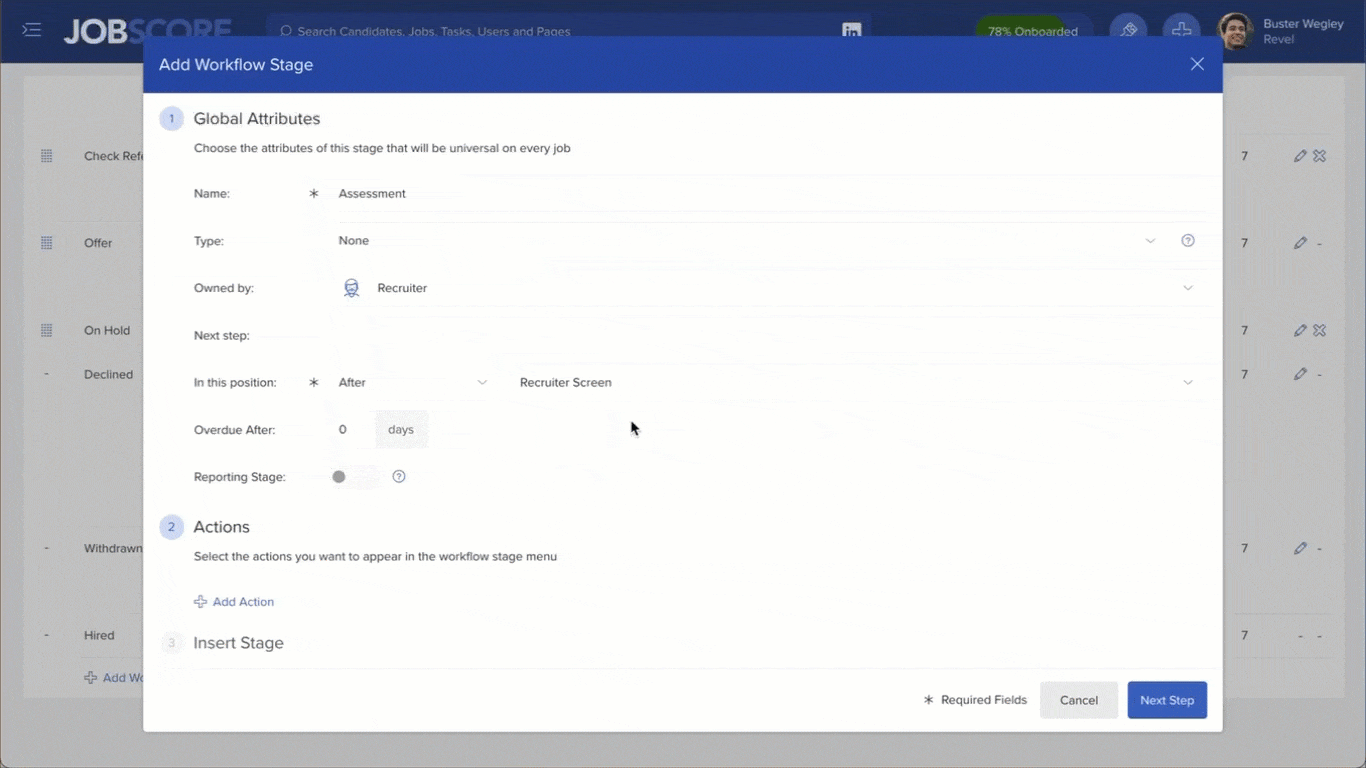The width and height of the screenshot is (1366, 768).
Task: Toggle the Reporting Stage switch
Action: pos(355,477)
